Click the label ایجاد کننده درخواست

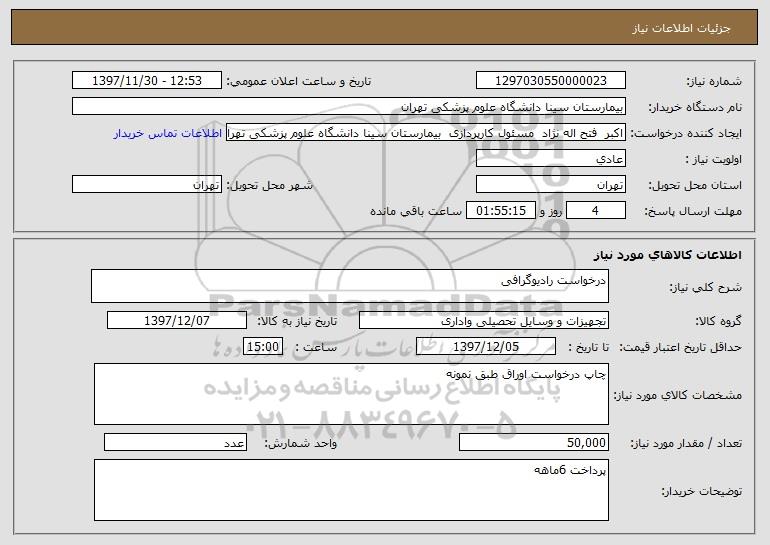[686, 134]
